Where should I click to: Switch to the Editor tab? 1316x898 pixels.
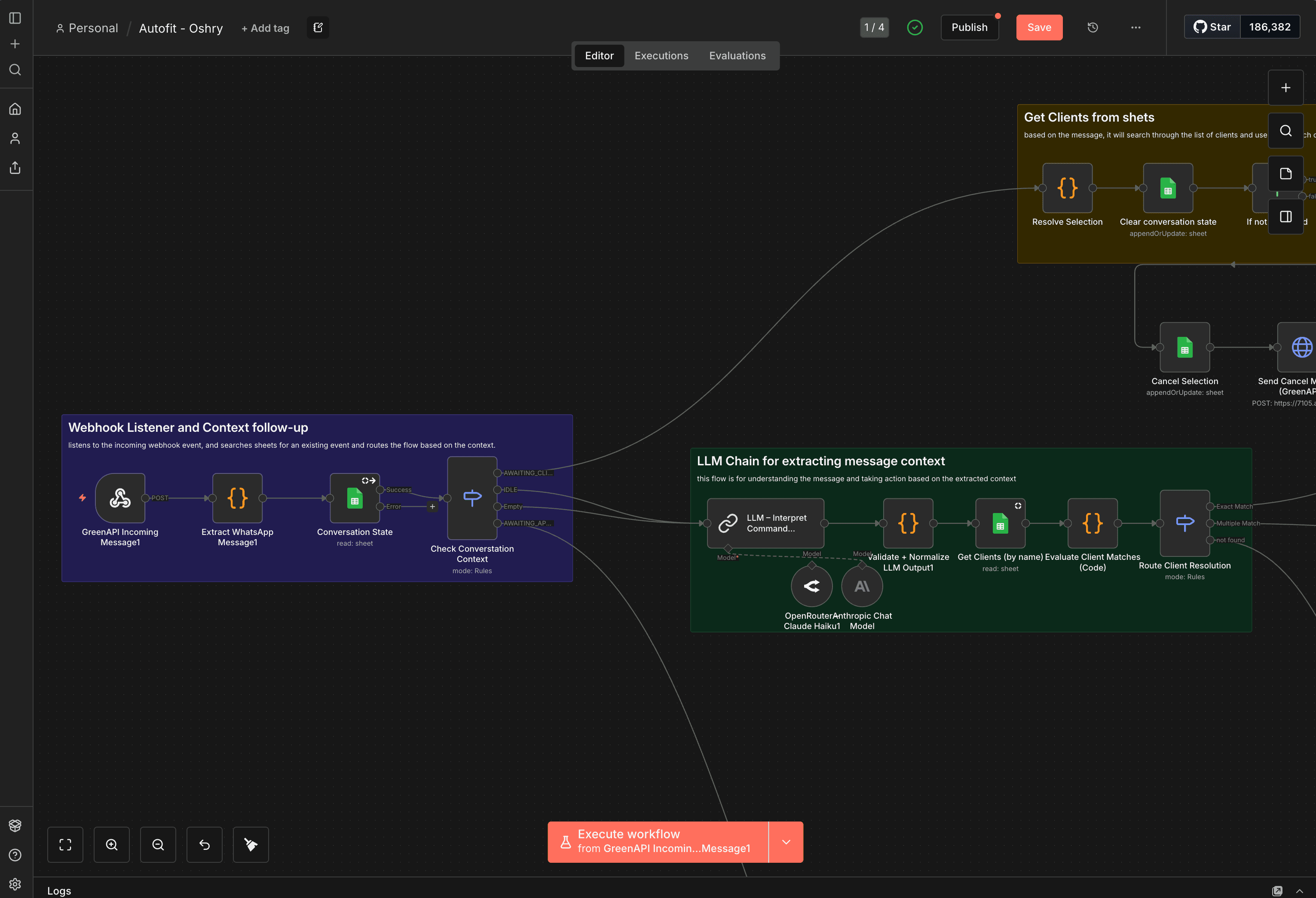click(599, 55)
